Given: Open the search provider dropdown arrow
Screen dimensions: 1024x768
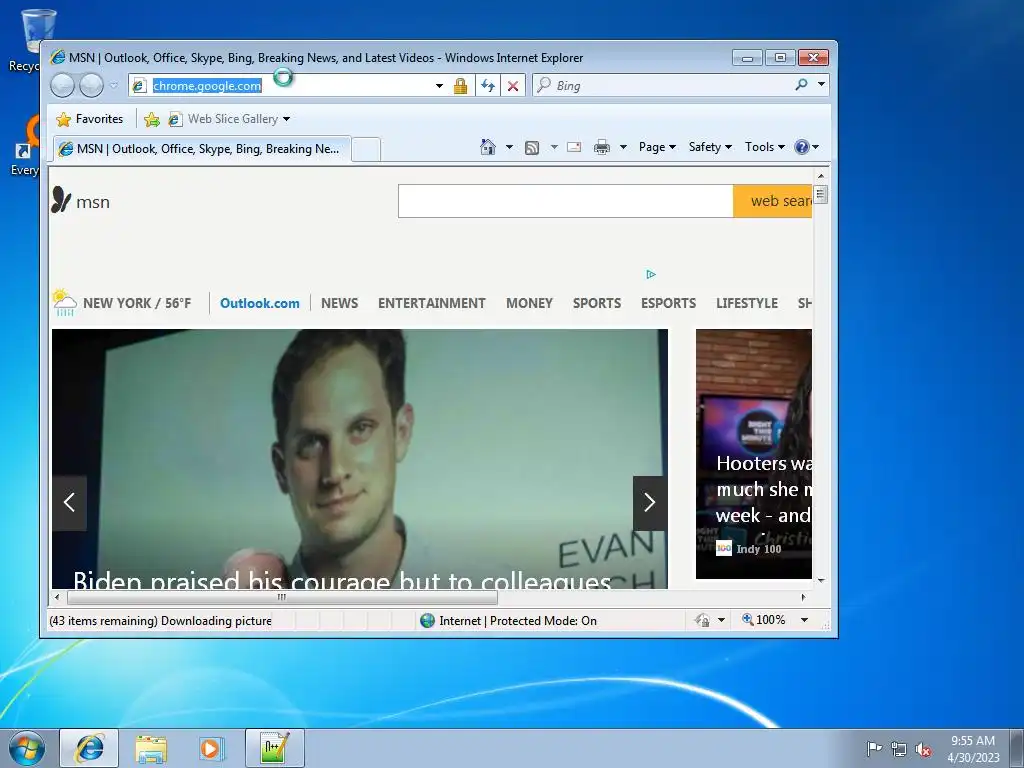Looking at the screenshot, I should click(821, 85).
